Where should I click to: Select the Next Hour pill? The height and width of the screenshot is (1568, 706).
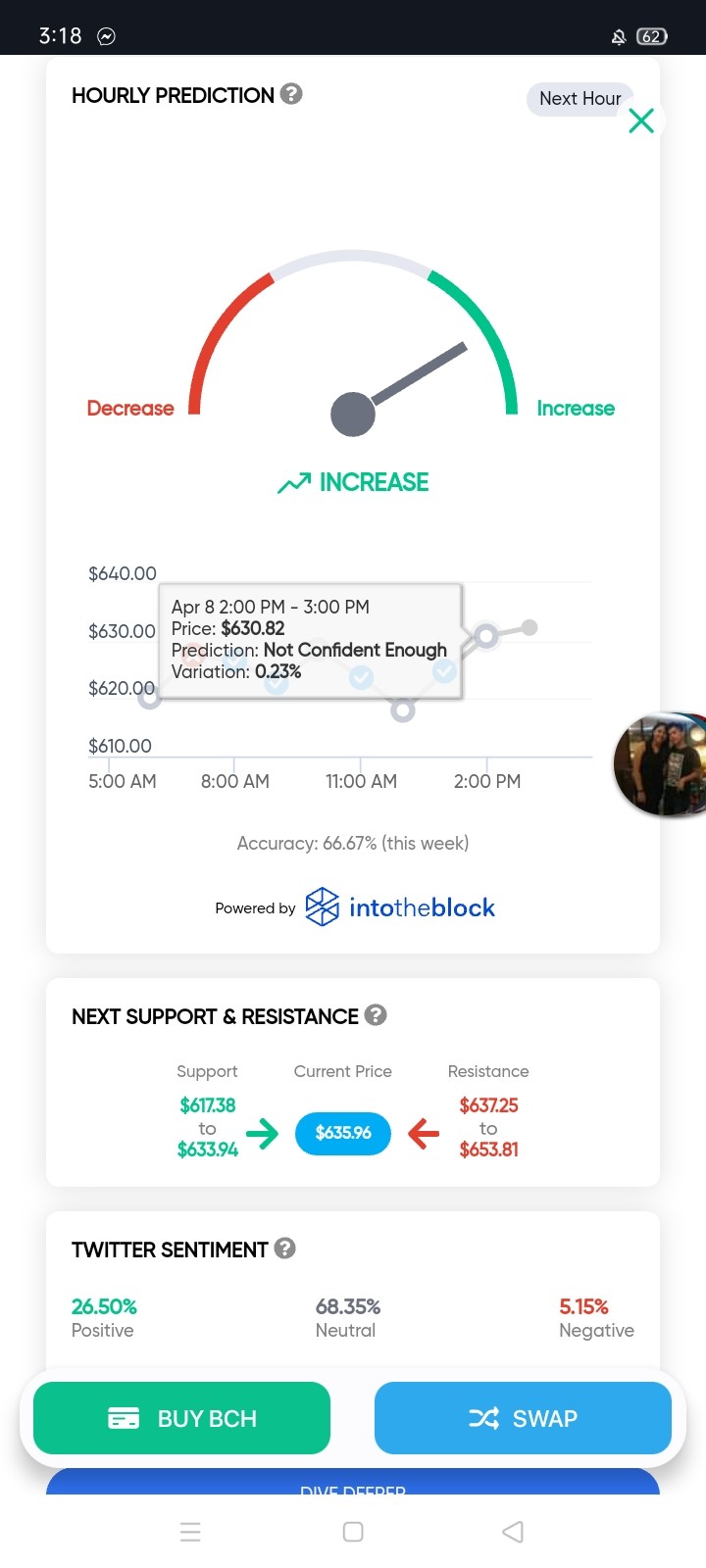580,99
